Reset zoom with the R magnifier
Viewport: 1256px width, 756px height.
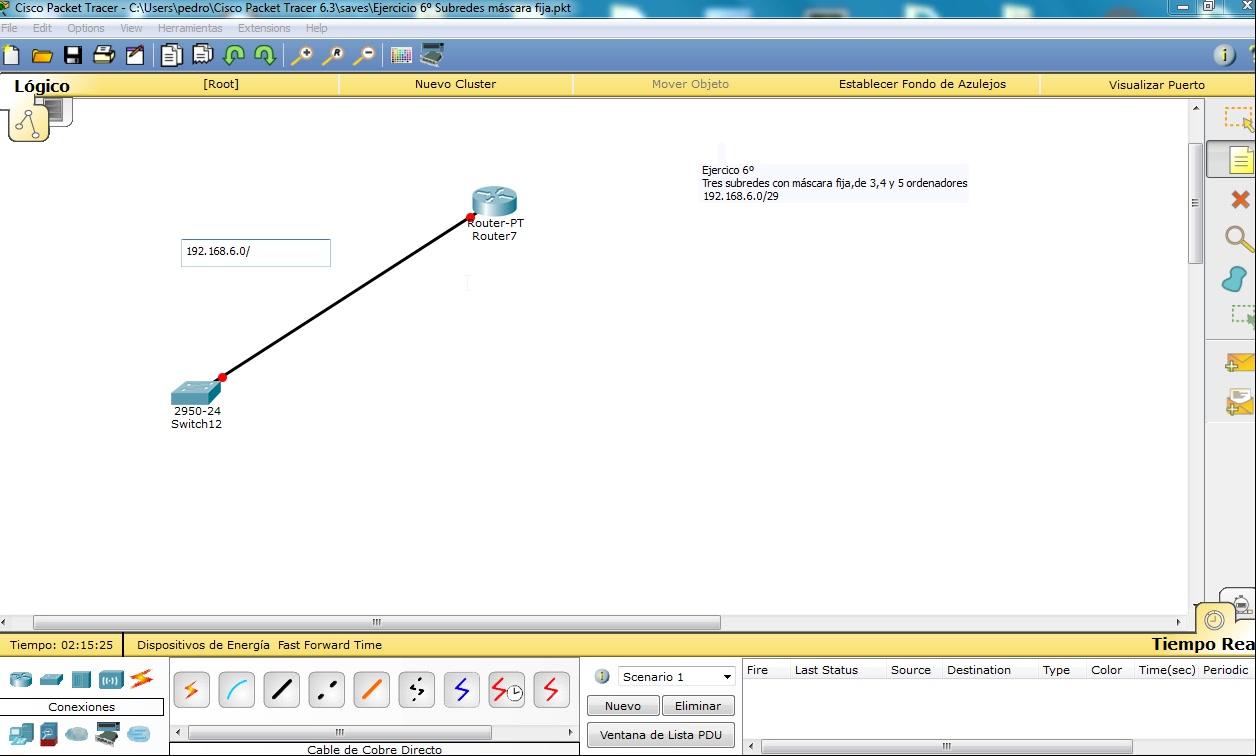pos(332,55)
